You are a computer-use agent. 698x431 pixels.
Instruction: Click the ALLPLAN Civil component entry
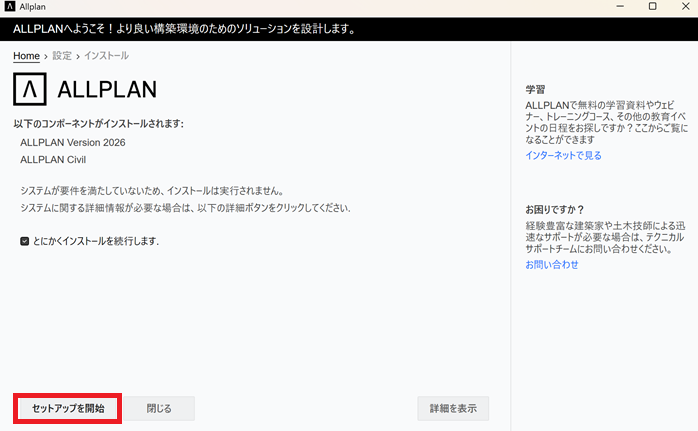[x=53, y=159]
